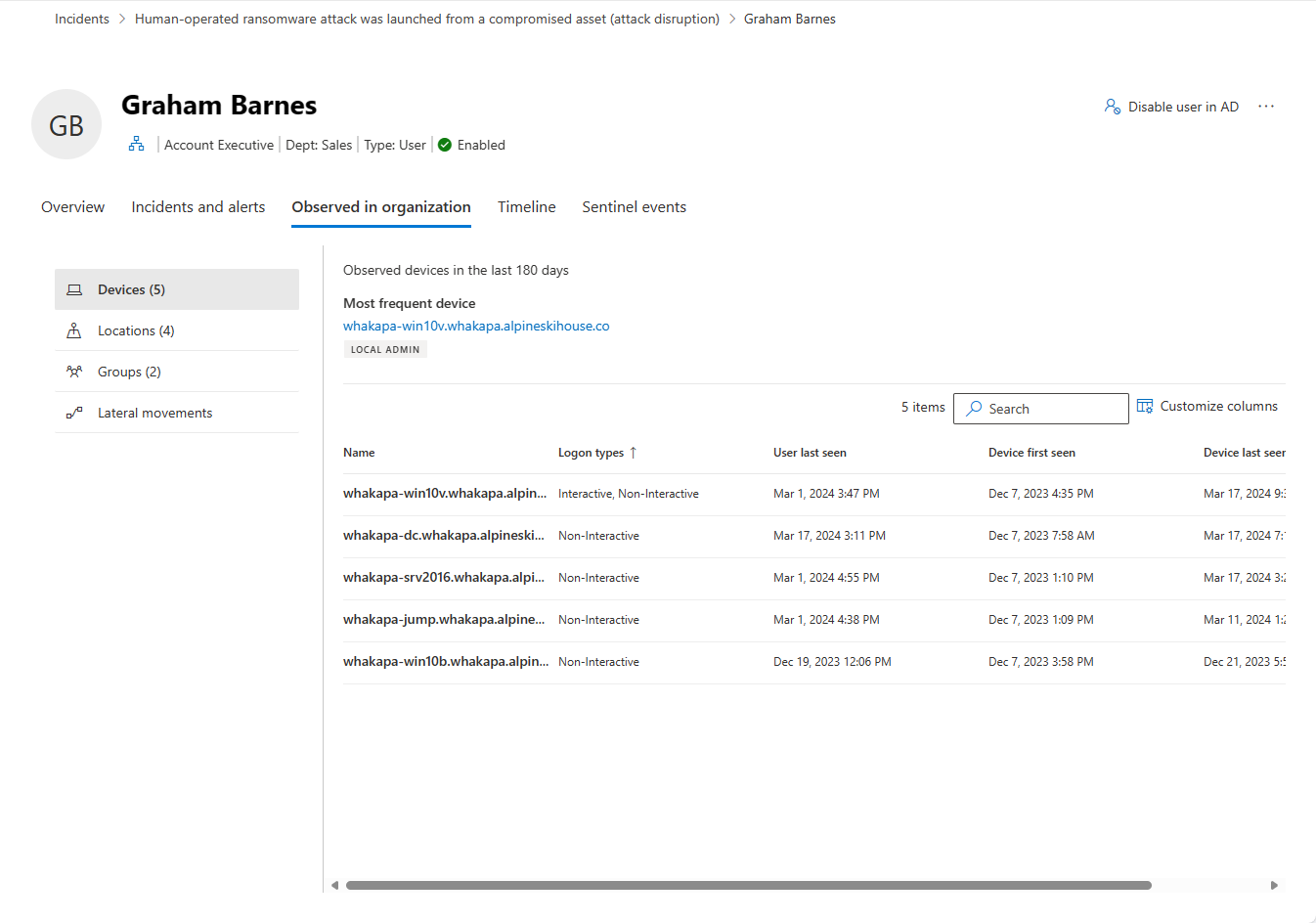Click the Customize columns icon
The width and height of the screenshot is (1316, 923).
click(x=1145, y=407)
